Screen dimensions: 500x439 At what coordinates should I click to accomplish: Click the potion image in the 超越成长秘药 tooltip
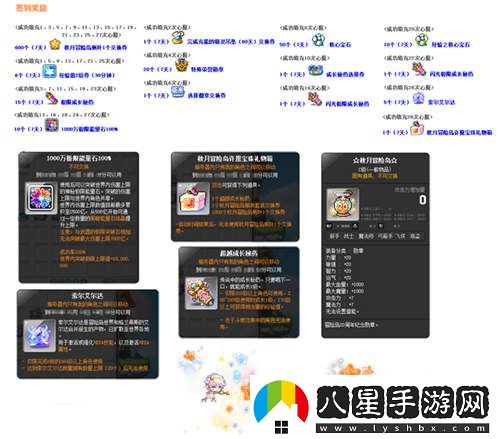click(x=201, y=293)
